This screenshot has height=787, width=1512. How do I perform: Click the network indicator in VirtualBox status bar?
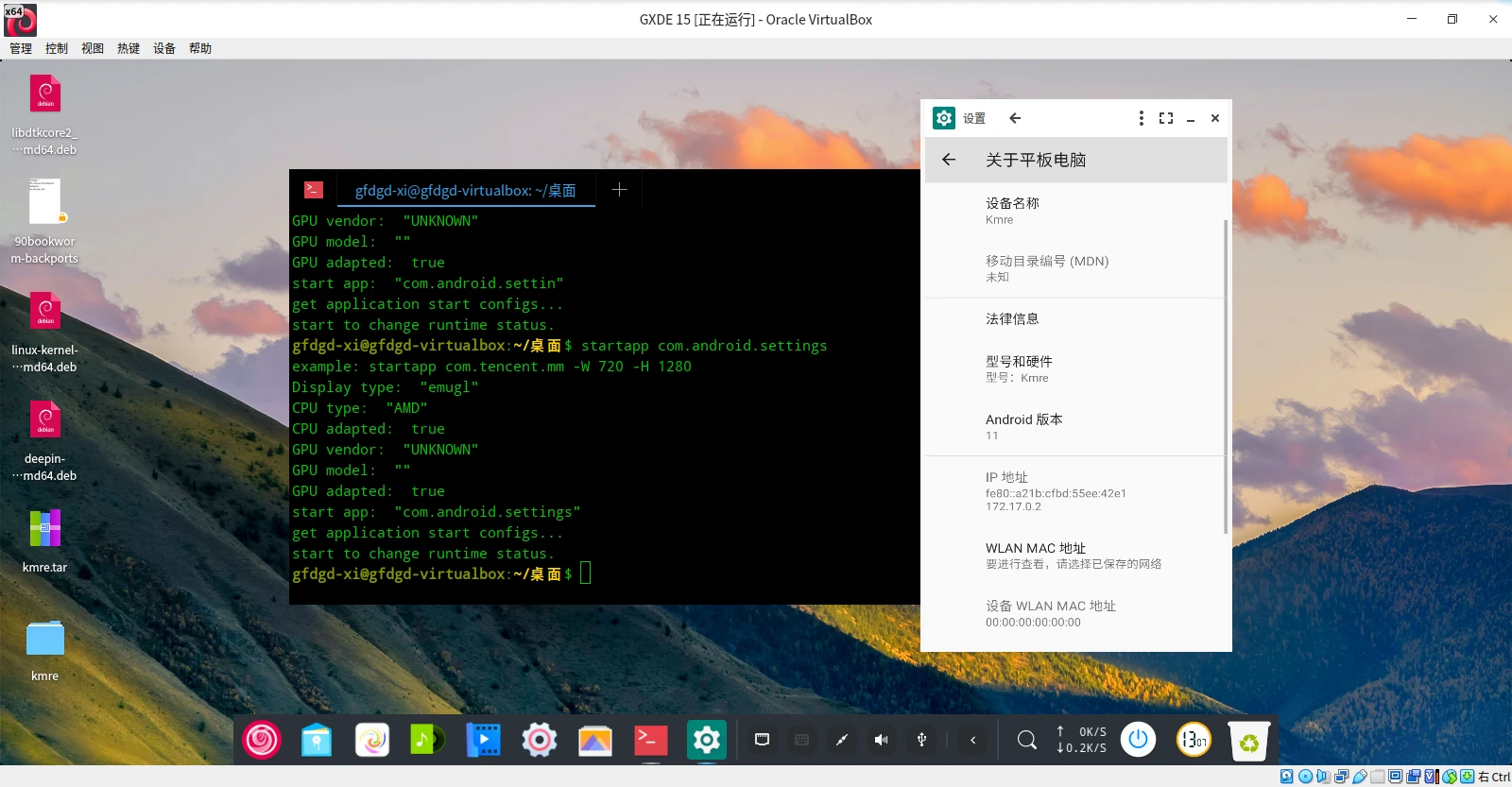(x=1341, y=777)
